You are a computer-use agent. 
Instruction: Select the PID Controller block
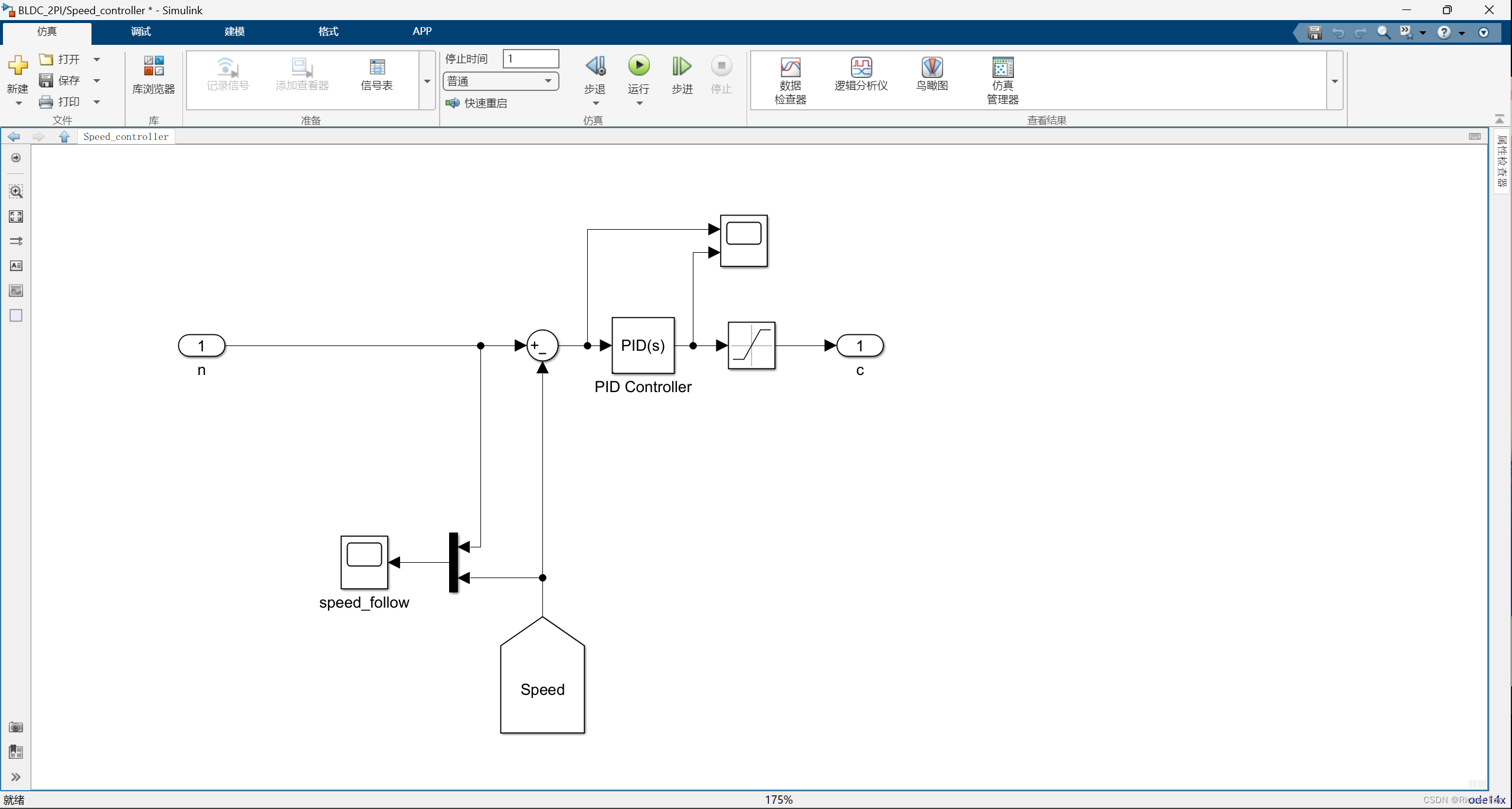643,345
